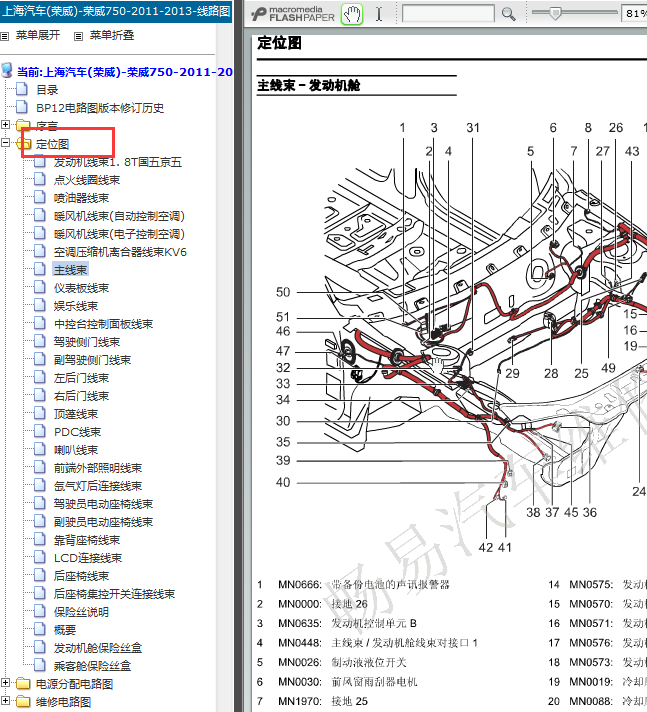This screenshot has width=647, height=712.
Task: Open 仪表板线束 page
Action: pyautogui.click(x=81, y=288)
